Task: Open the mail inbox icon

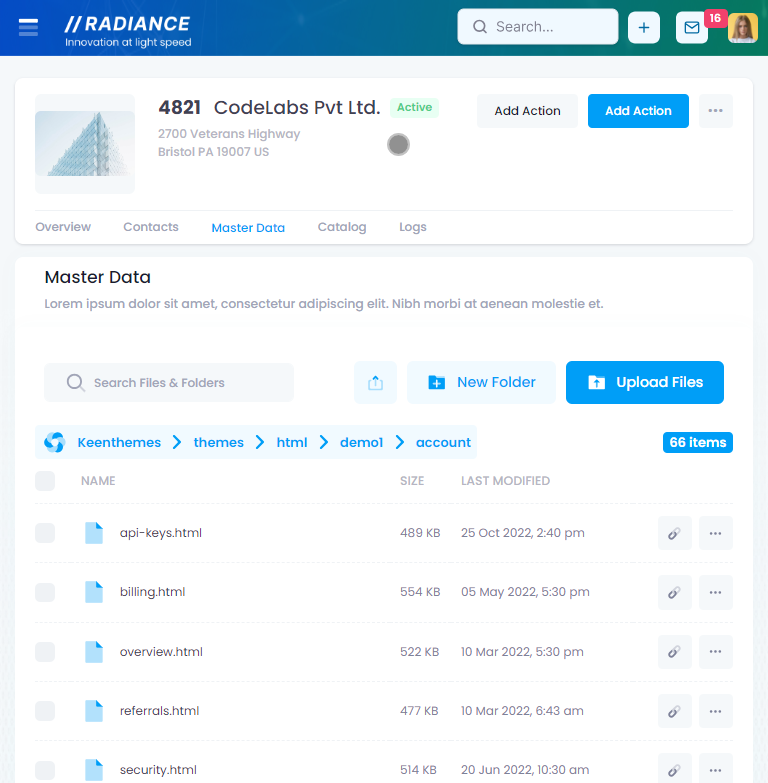Action: click(x=691, y=28)
